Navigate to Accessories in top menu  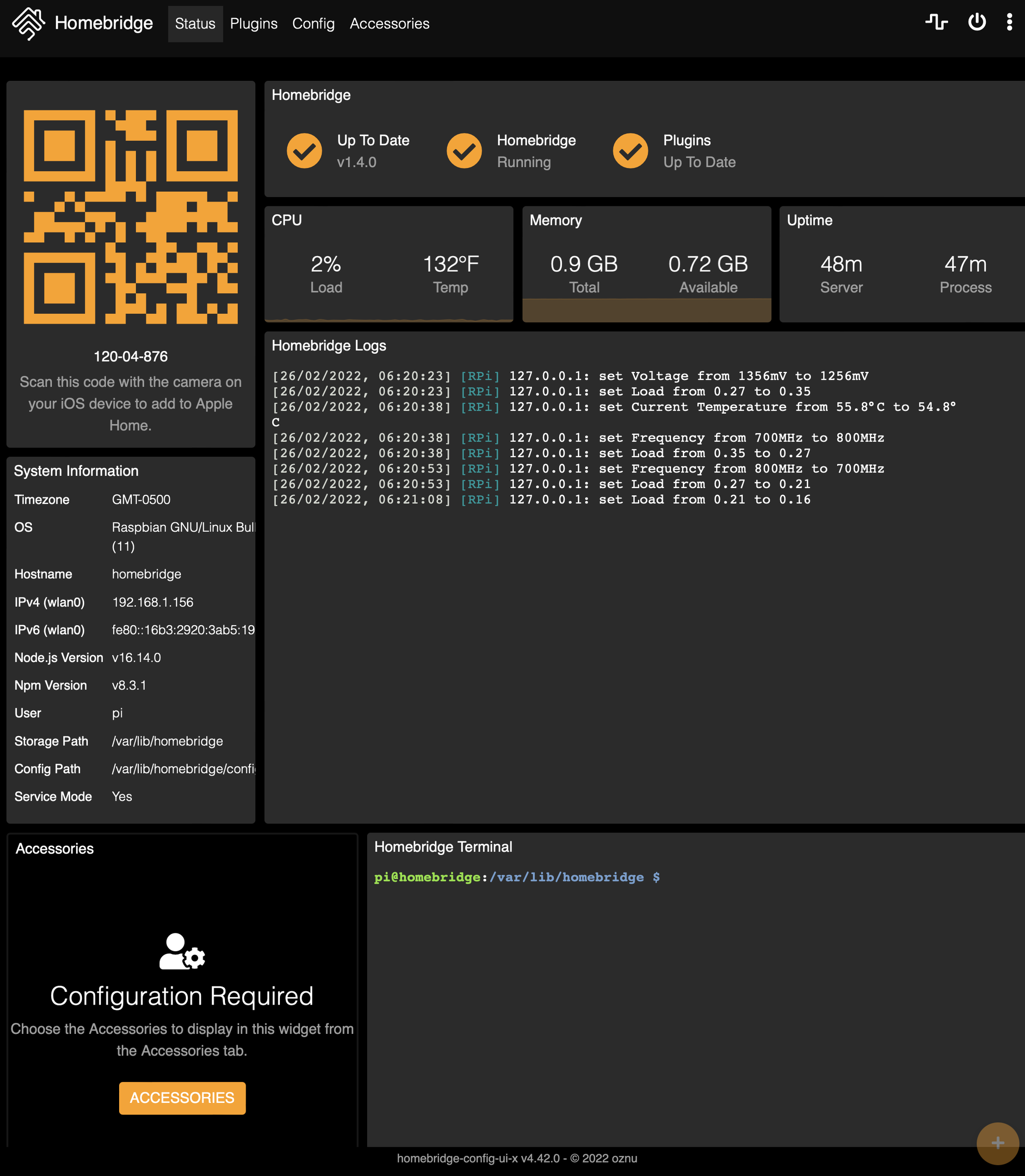389,24
